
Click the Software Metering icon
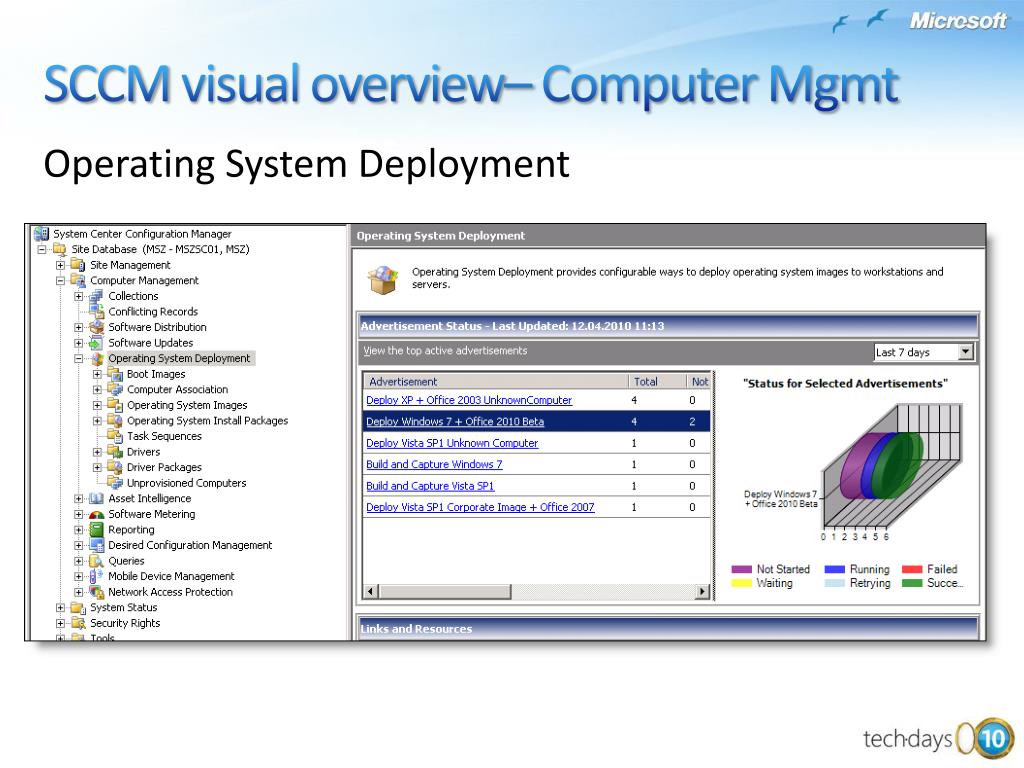coord(97,514)
